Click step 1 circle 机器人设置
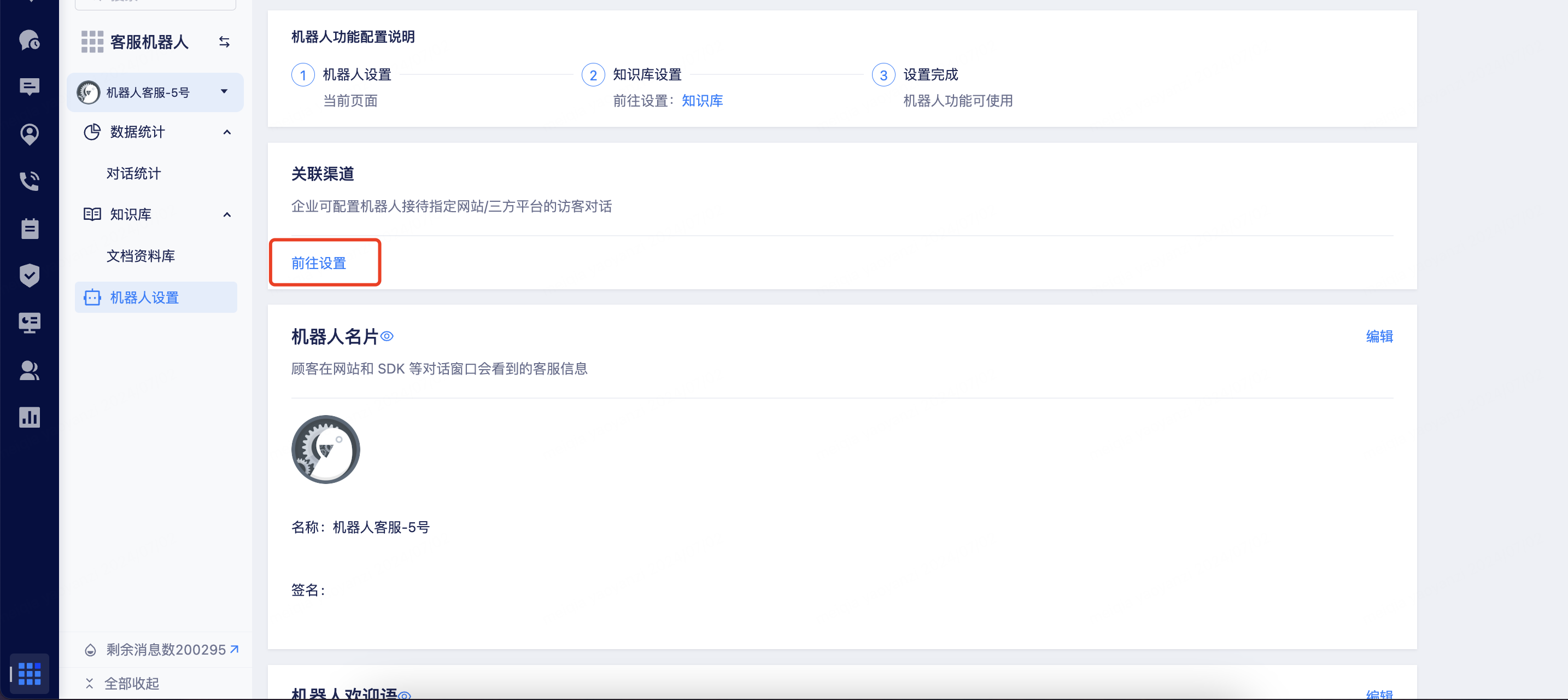1568x700 pixels. pos(303,75)
